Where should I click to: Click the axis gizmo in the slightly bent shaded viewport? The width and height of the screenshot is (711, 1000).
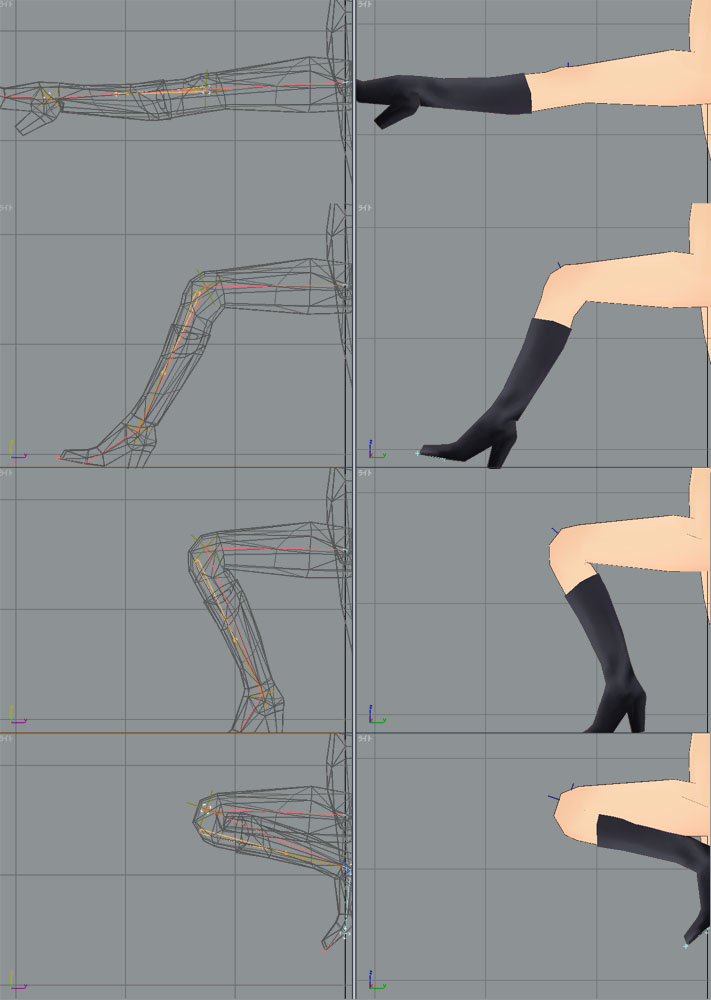374,448
